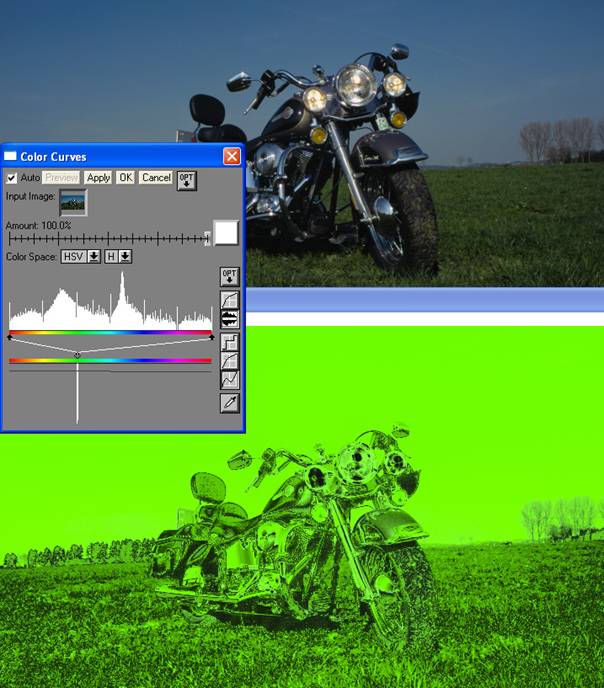
Task: Confirm with the OK button
Action: pos(125,178)
